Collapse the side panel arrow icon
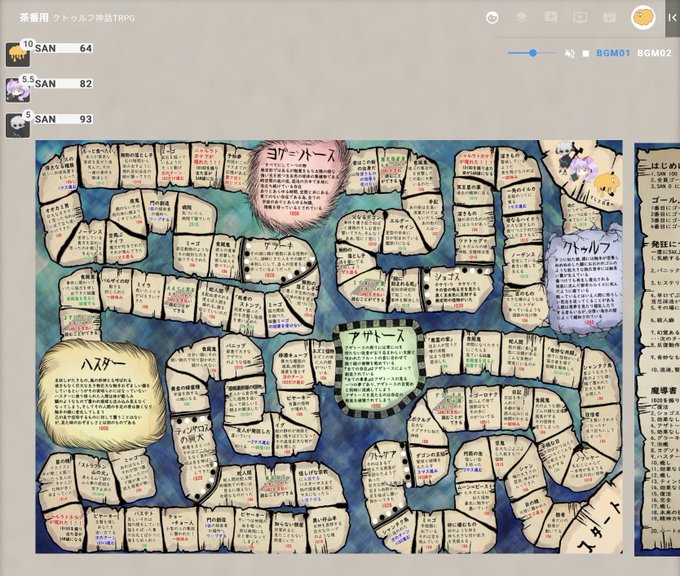This screenshot has width=680, height=576. point(672,18)
